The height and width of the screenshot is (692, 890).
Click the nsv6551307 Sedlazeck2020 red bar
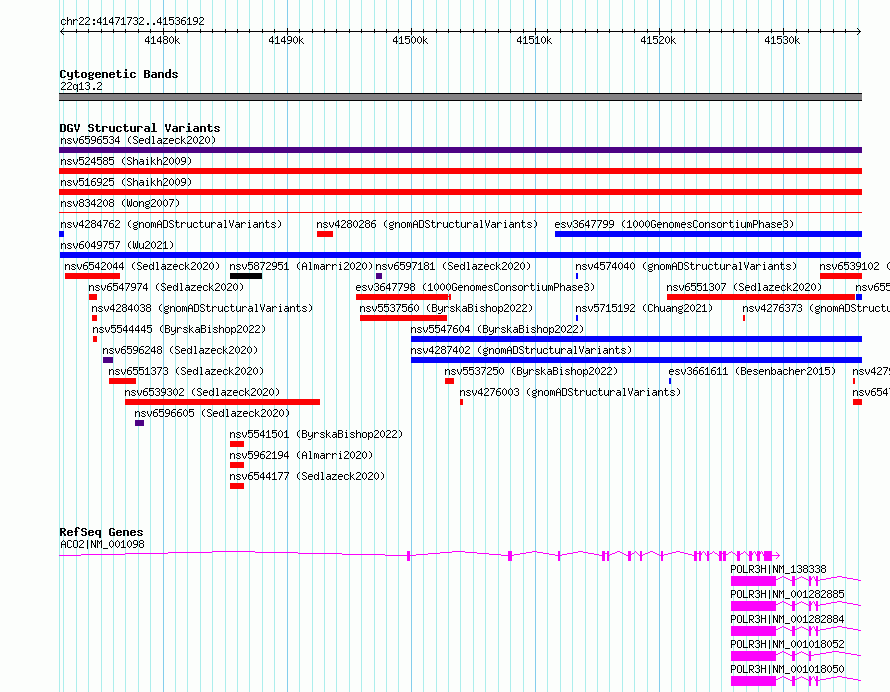(x=761, y=297)
